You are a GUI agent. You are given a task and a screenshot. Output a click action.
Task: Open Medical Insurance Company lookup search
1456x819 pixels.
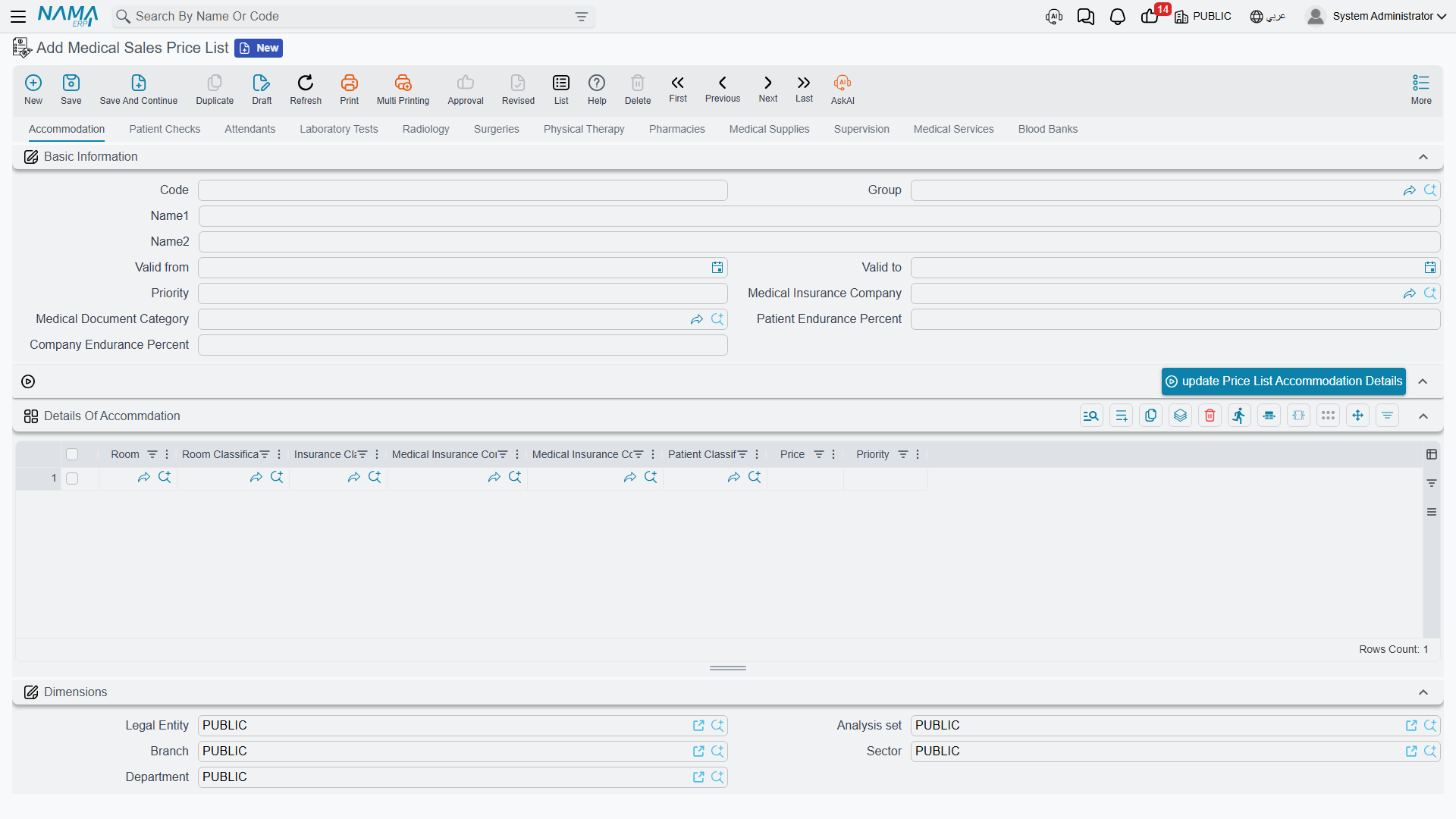(1430, 293)
